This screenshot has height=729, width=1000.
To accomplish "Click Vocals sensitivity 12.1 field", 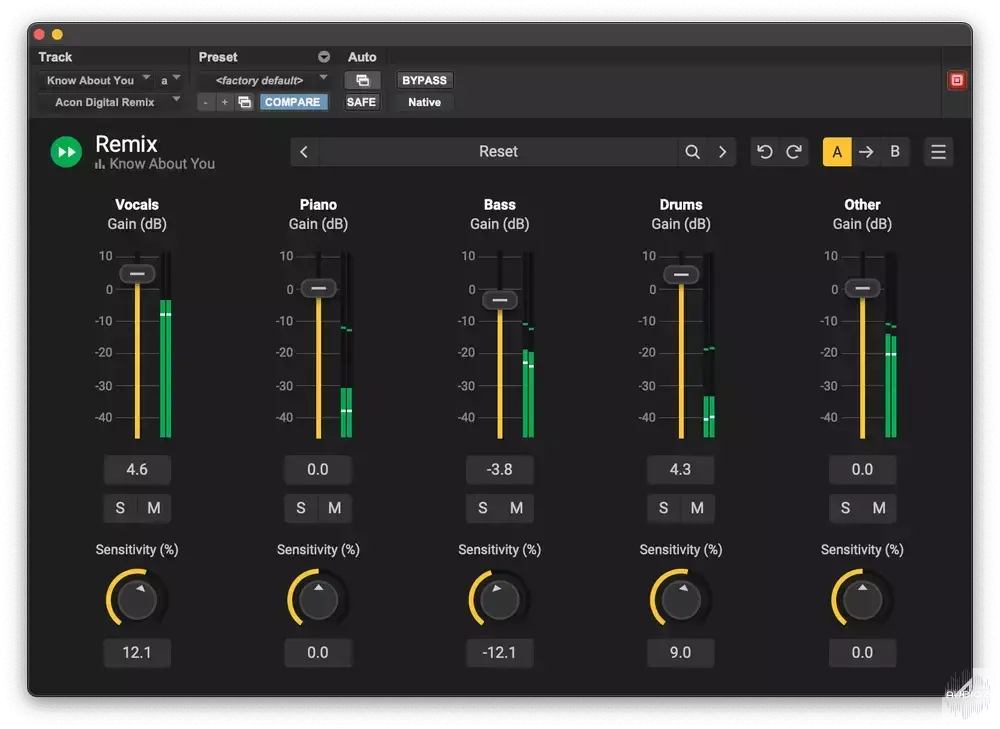I will 137,652.
